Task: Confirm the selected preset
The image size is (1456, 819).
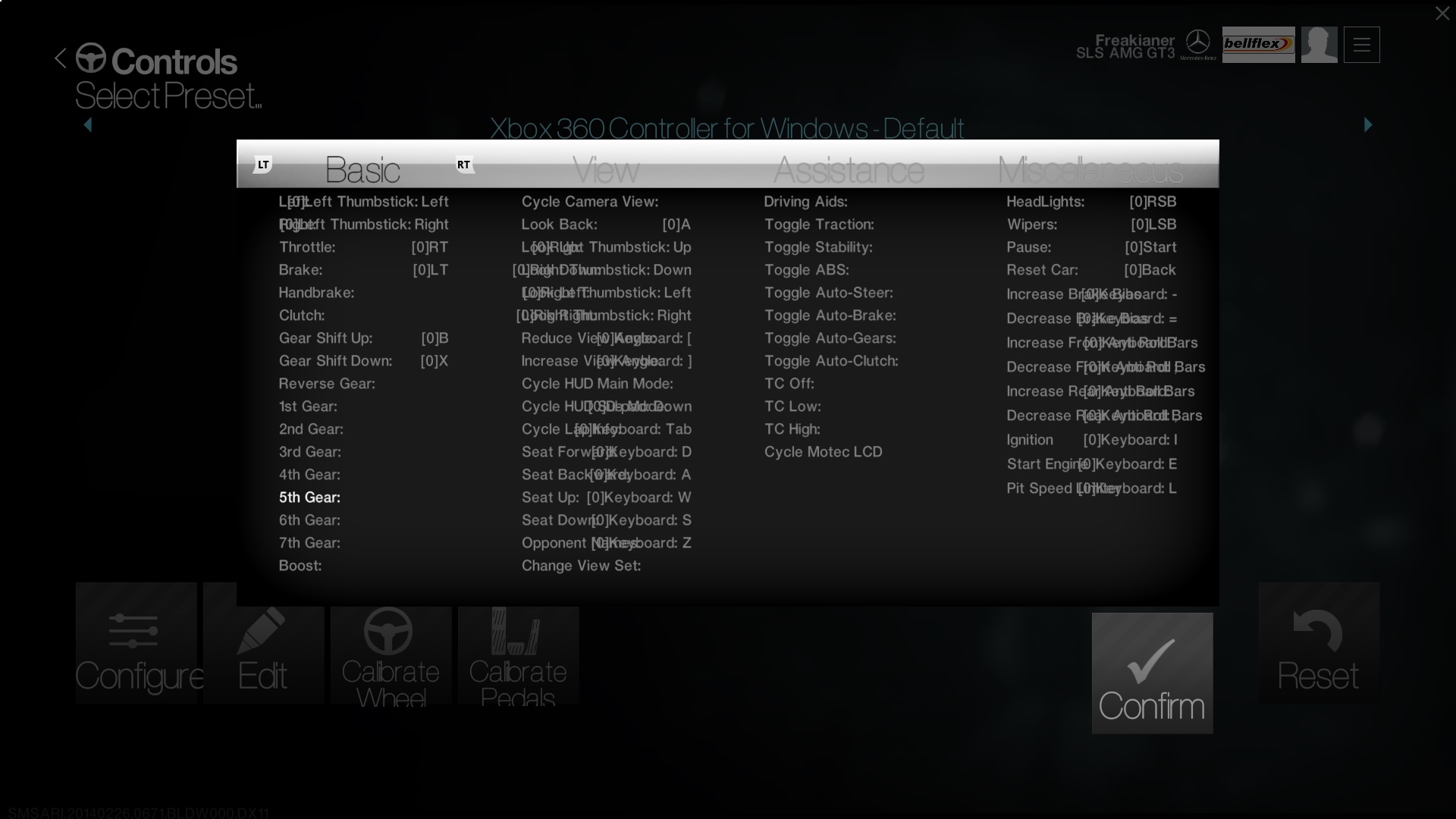Action: point(1152,673)
